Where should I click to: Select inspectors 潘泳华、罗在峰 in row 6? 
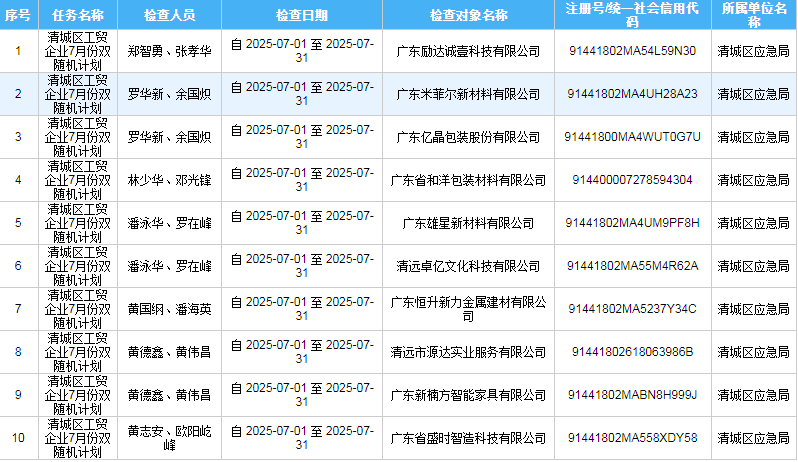(x=169, y=266)
